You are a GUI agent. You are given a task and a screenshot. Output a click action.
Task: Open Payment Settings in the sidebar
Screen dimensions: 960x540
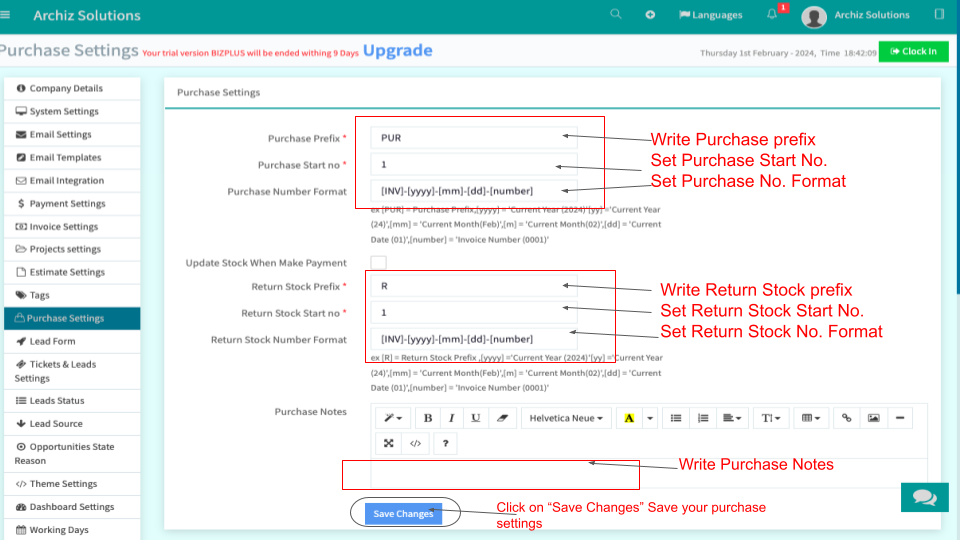coord(67,204)
